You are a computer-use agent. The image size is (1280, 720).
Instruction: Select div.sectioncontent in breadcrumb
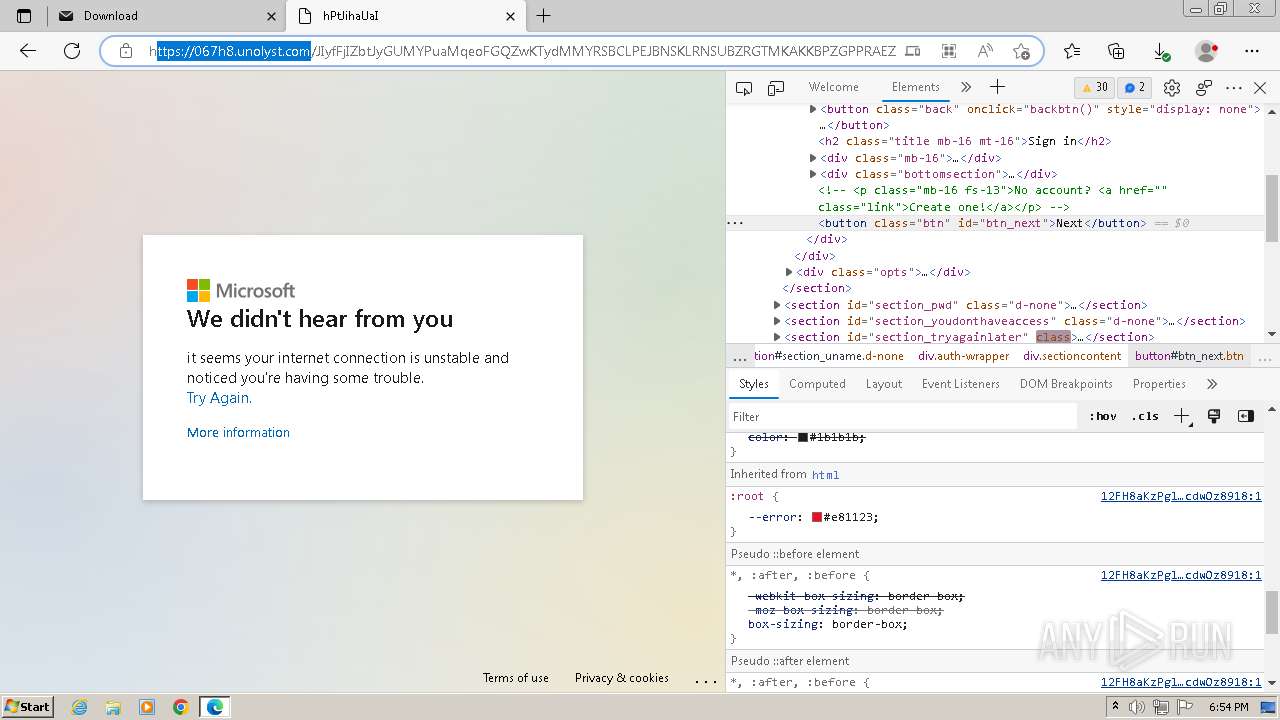pos(1072,356)
